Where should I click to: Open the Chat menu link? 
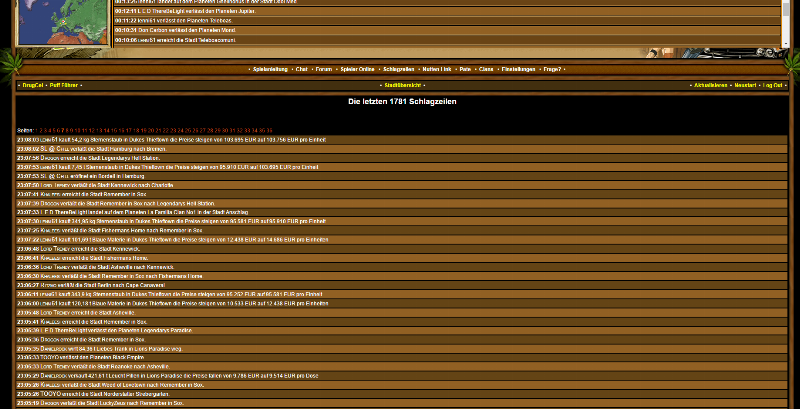pyautogui.click(x=302, y=69)
